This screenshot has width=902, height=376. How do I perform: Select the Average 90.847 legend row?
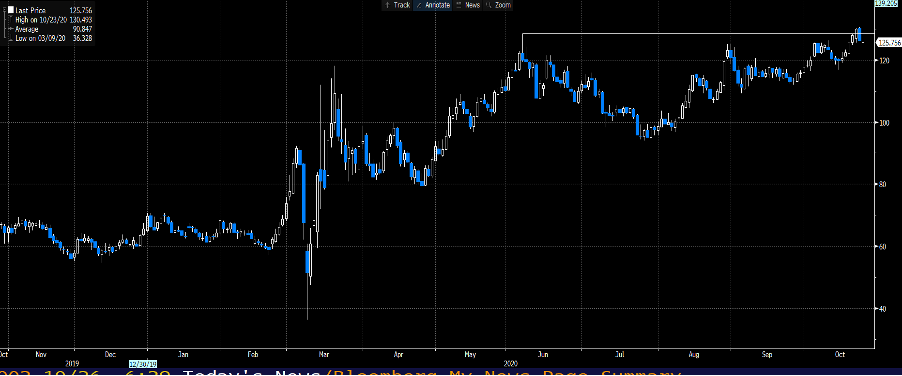[x=53, y=29]
